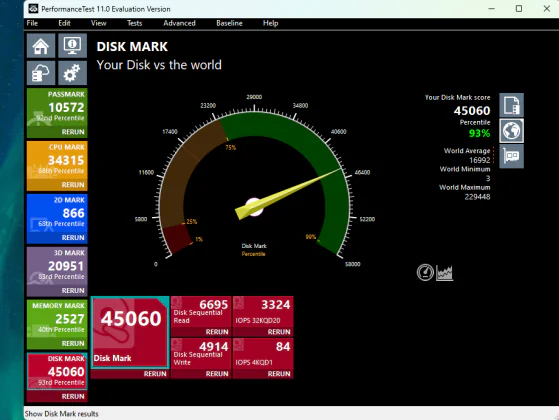Select the PassMark 10572 score tile
559x420 pixels.
point(57,108)
